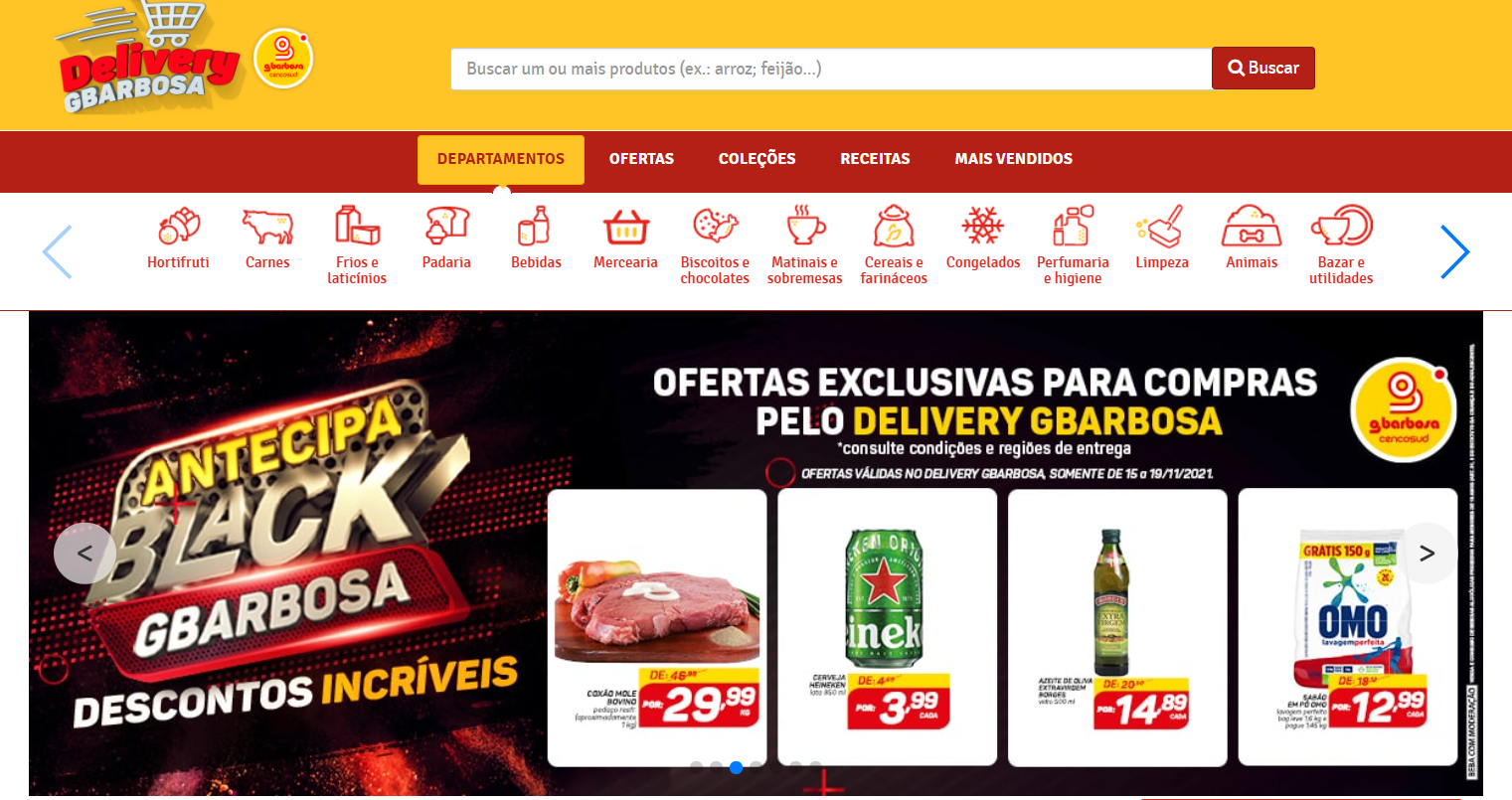The height and width of the screenshot is (800, 1512).
Task: Advance banner with the right arrow circle
Action: click(1427, 554)
